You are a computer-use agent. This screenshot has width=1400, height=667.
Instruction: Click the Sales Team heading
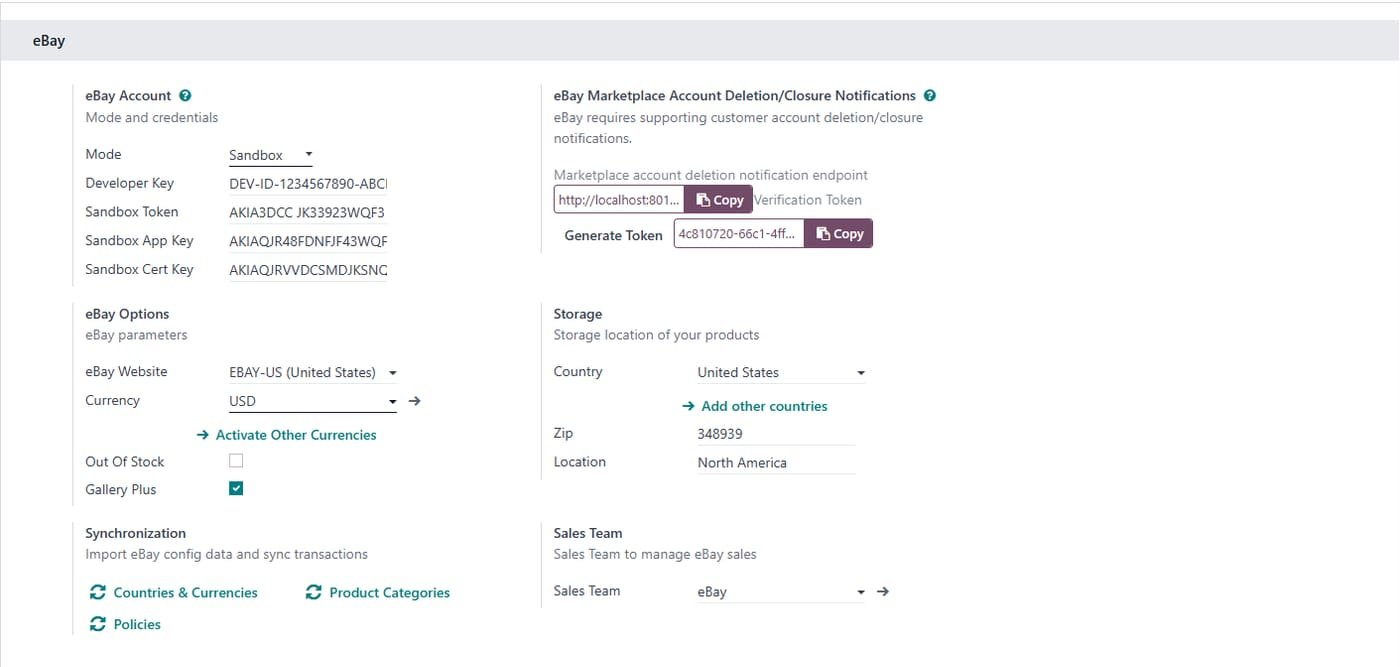[588, 533]
